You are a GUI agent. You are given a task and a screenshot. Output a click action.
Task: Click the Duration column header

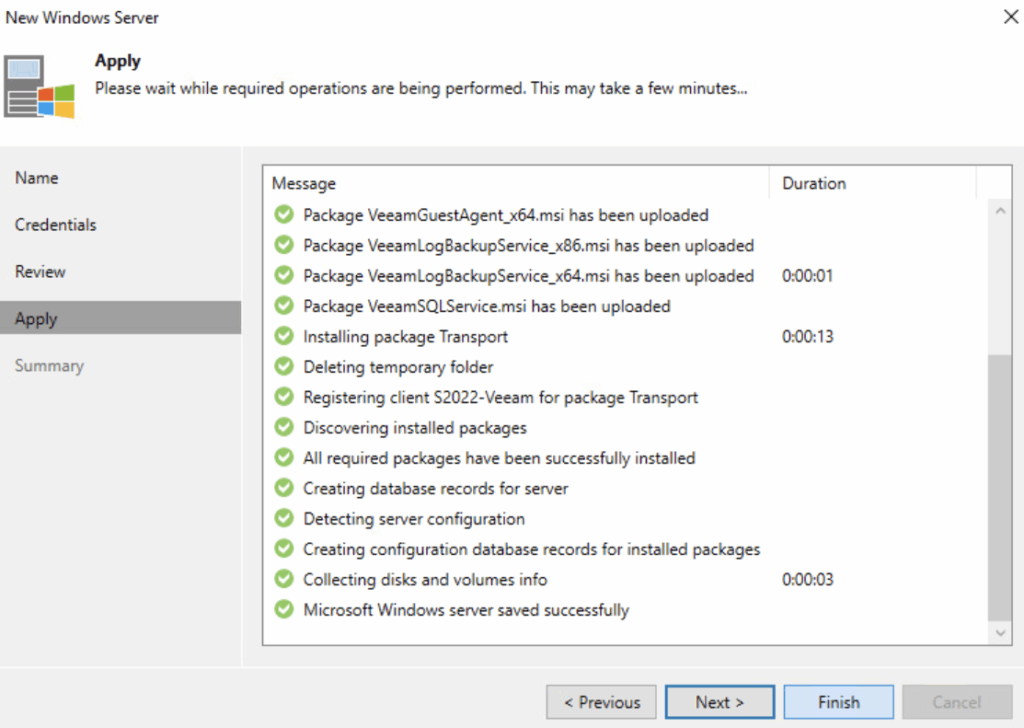[872, 183]
